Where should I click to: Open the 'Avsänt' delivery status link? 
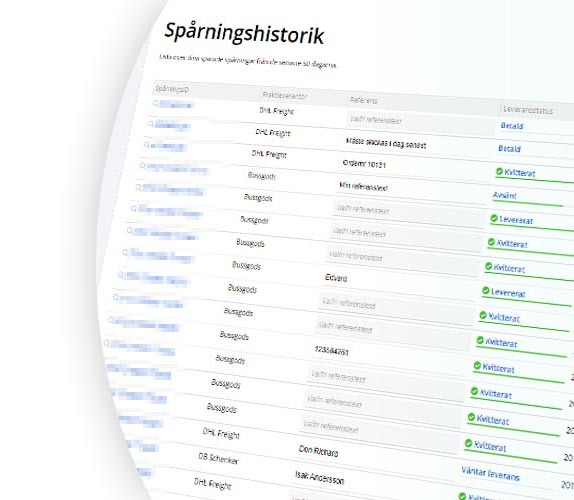point(504,195)
